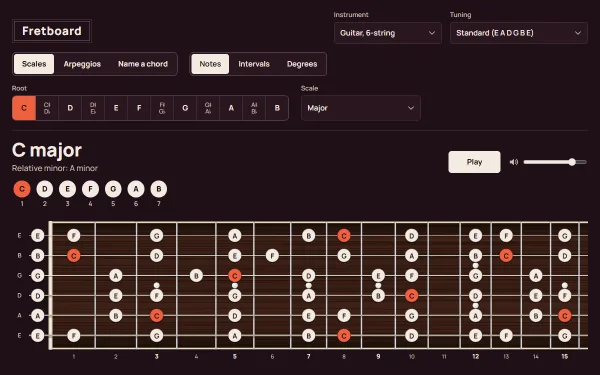The height and width of the screenshot is (375, 600).
Task: Choose A as the root note
Action: pos(231,108)
